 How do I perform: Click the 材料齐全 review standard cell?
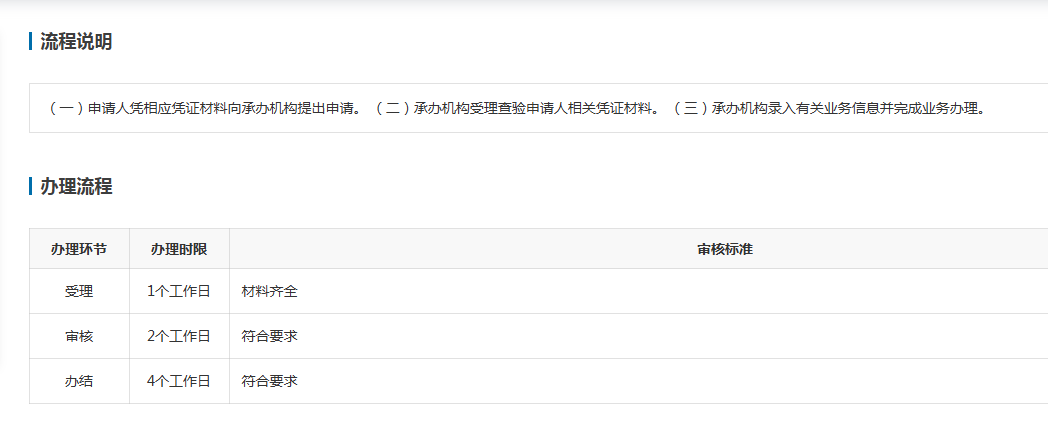(x=270, y=292)
